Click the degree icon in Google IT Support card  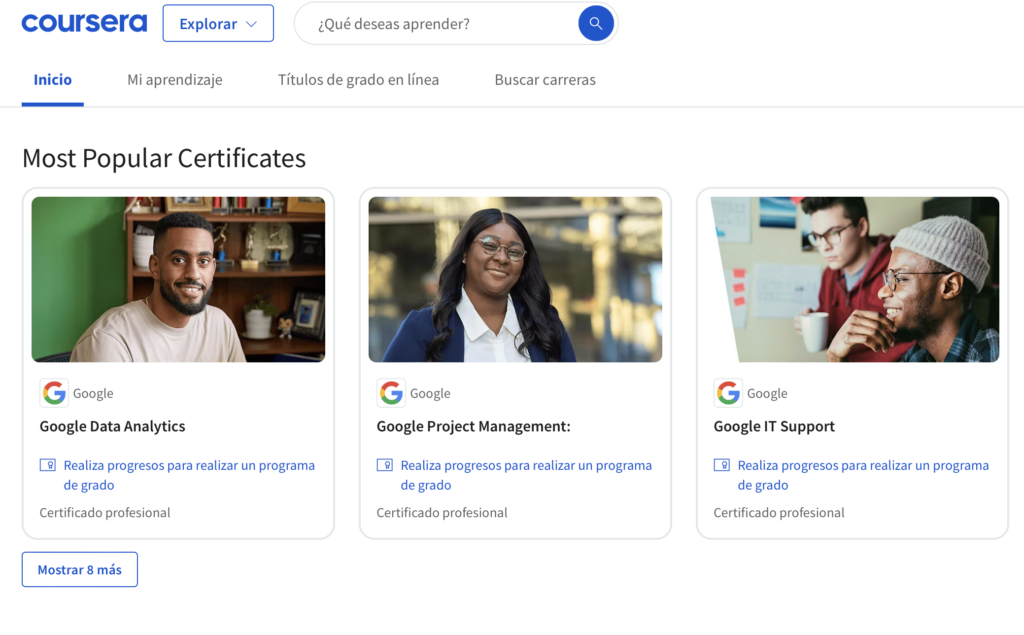(x=722, y=465)
